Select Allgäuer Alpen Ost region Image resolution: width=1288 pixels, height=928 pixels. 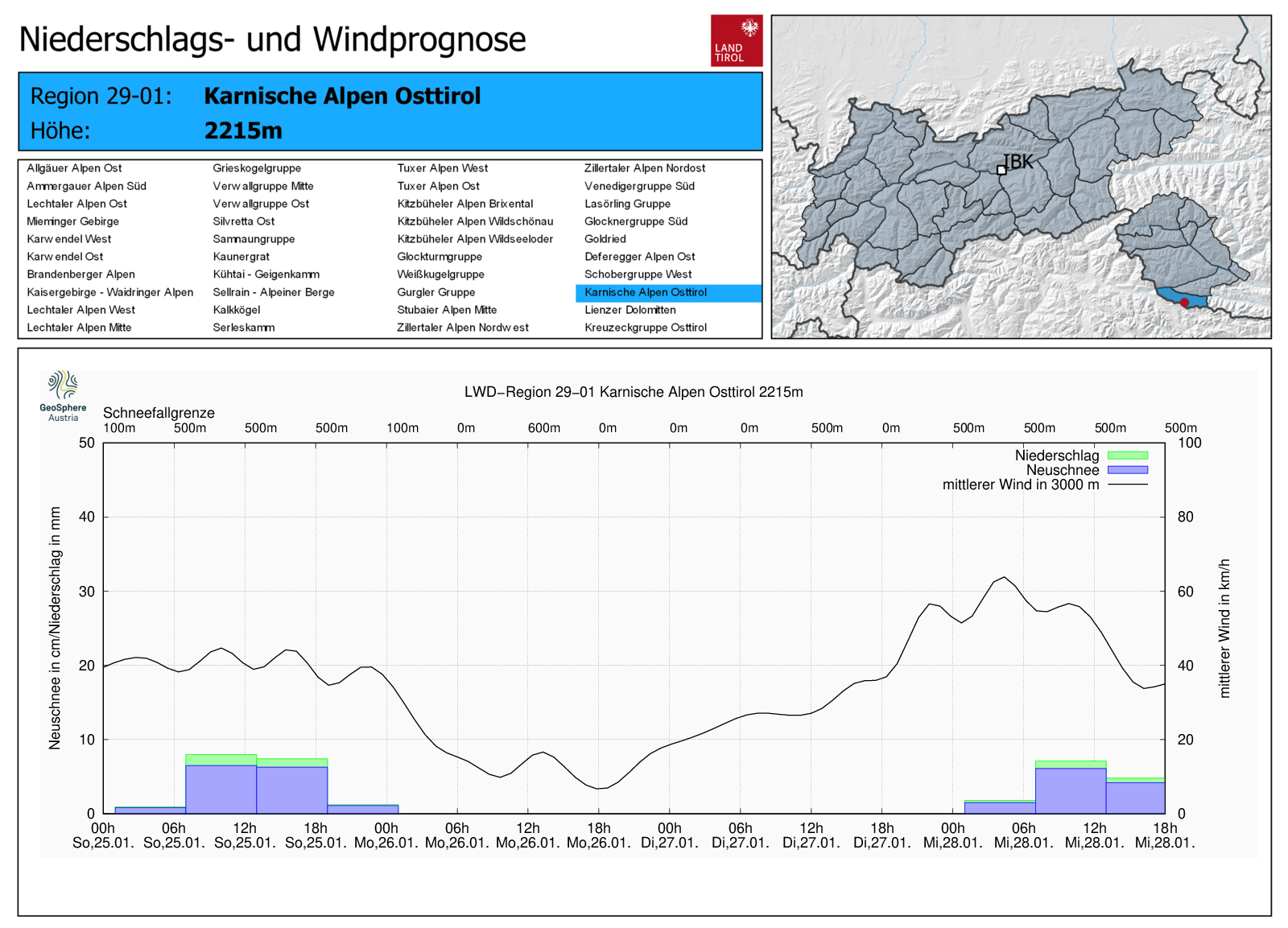(74, 168)
